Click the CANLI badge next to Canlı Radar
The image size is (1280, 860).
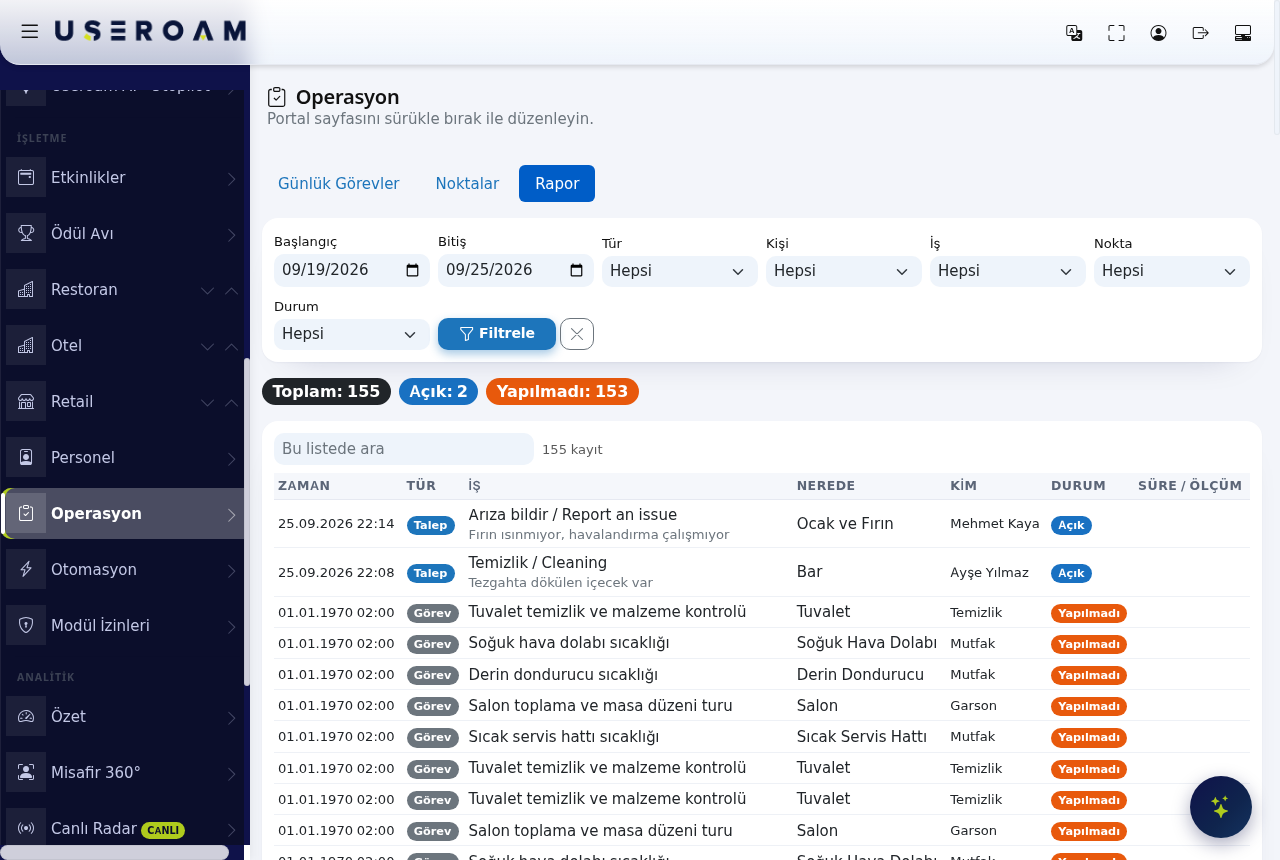click(x=163, y=830)
